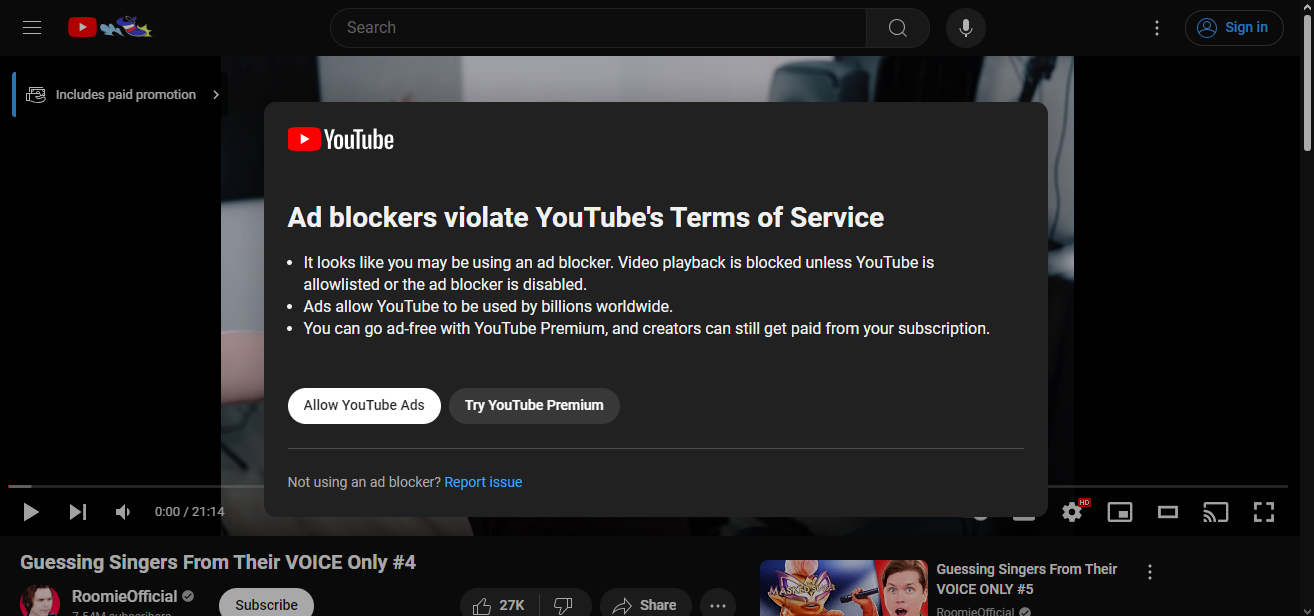Click the dialog heading about ad blockers

[586, 217]
